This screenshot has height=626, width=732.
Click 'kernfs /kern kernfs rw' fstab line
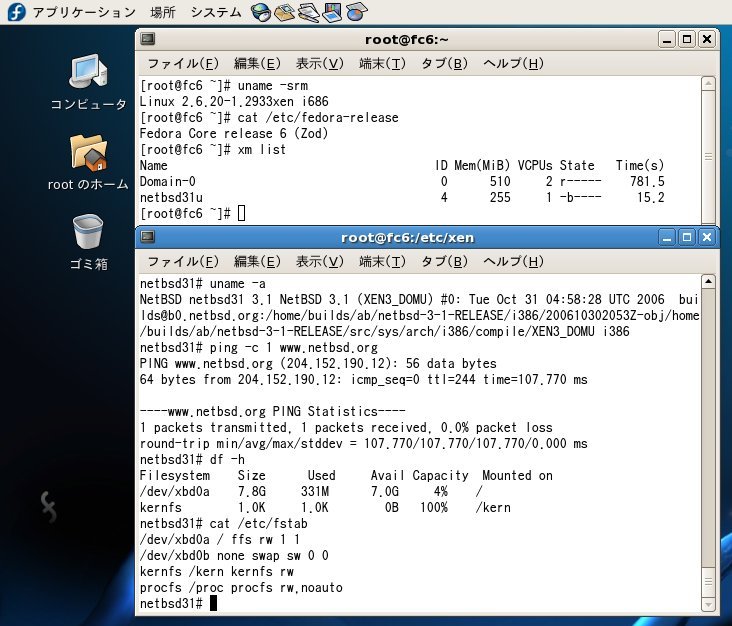pos(217,571)
